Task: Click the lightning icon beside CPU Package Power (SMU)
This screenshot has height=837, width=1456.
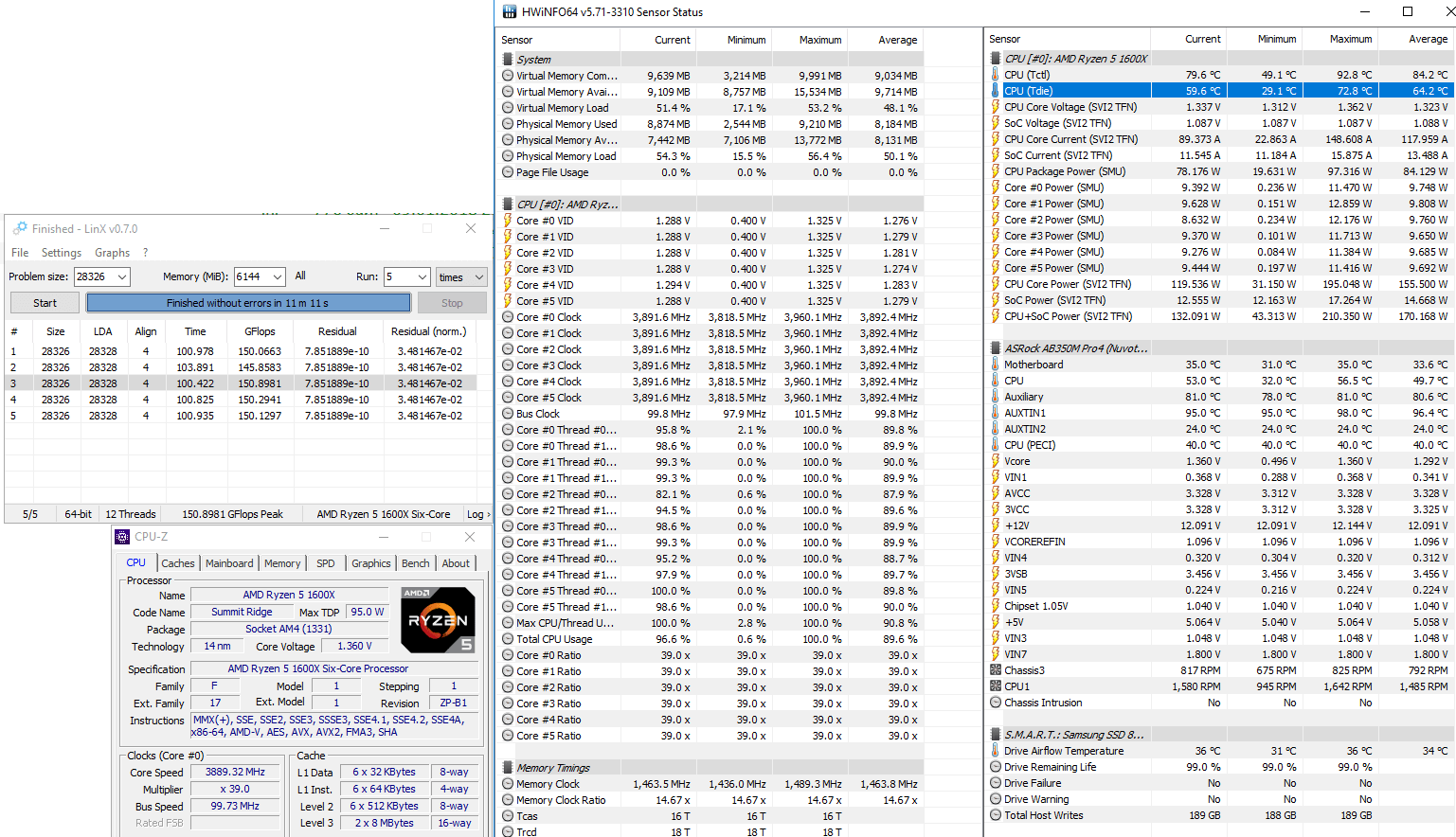Action: pyautogui.click(x=996, y=171)
